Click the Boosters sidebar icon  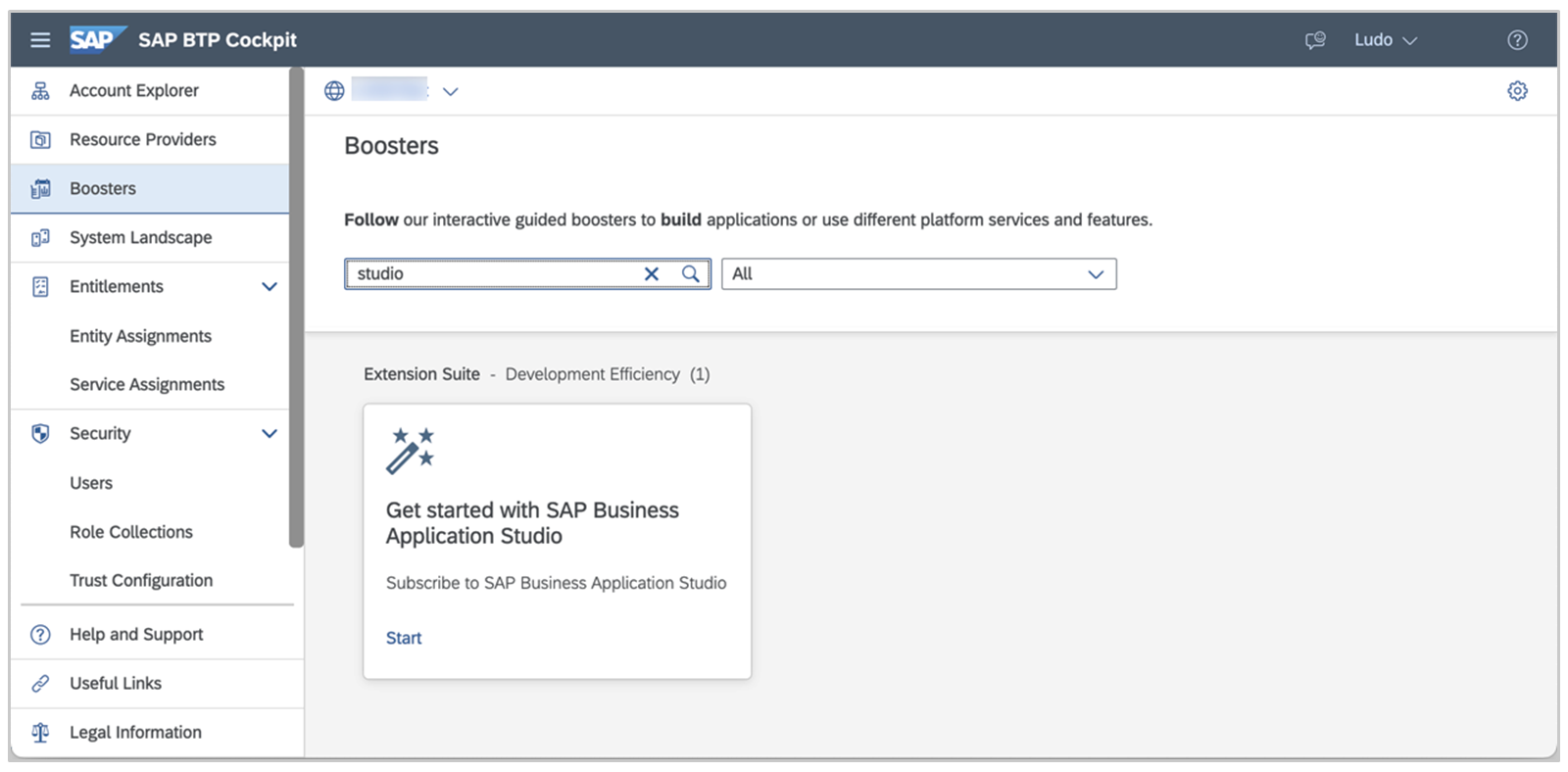point(40,189)
